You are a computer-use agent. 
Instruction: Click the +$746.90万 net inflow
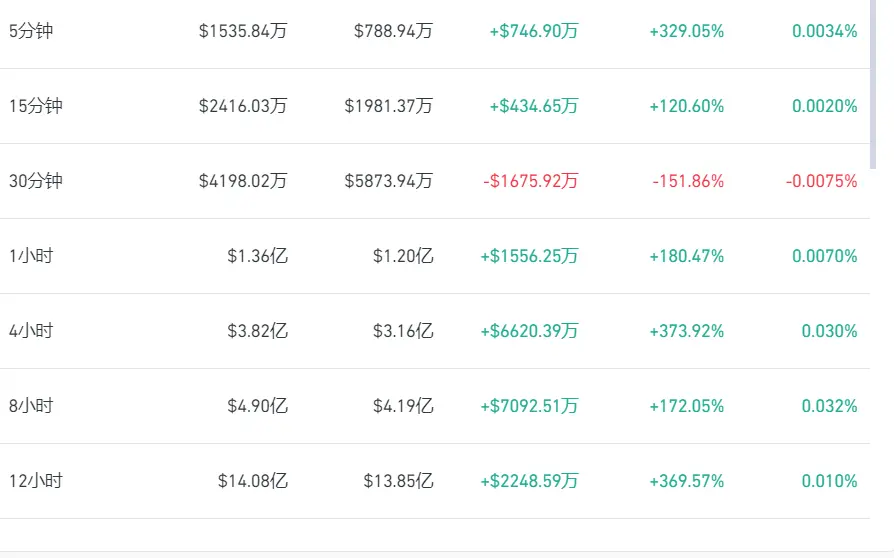pos(534,31)
